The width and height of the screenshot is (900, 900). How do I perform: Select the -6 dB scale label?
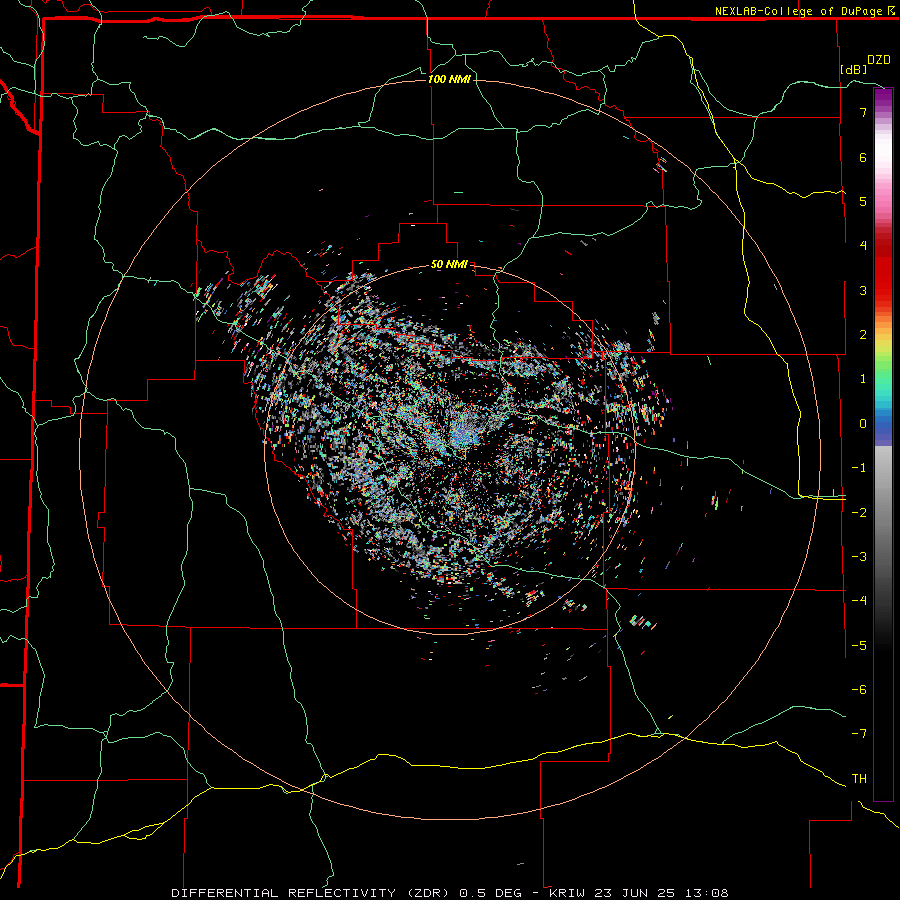pos(859,690)
